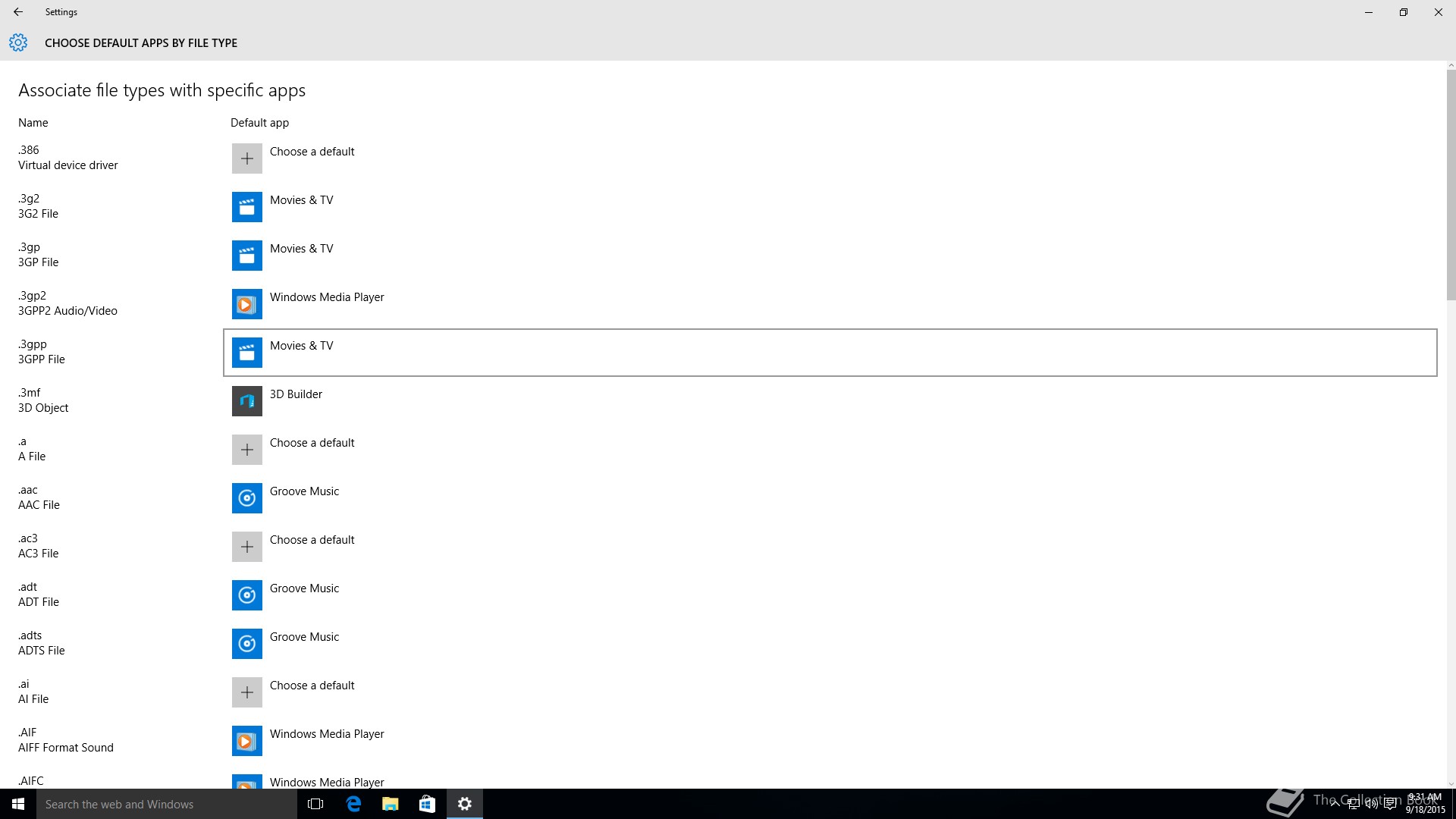Click the vertical scrollbar thumb
The image size is (1456, 819).
(1451, 184)
